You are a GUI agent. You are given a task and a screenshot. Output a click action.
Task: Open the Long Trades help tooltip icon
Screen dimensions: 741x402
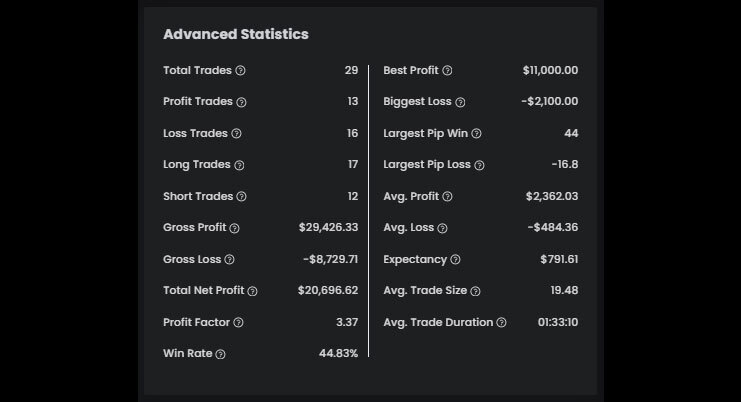click(x=239, y=165)
